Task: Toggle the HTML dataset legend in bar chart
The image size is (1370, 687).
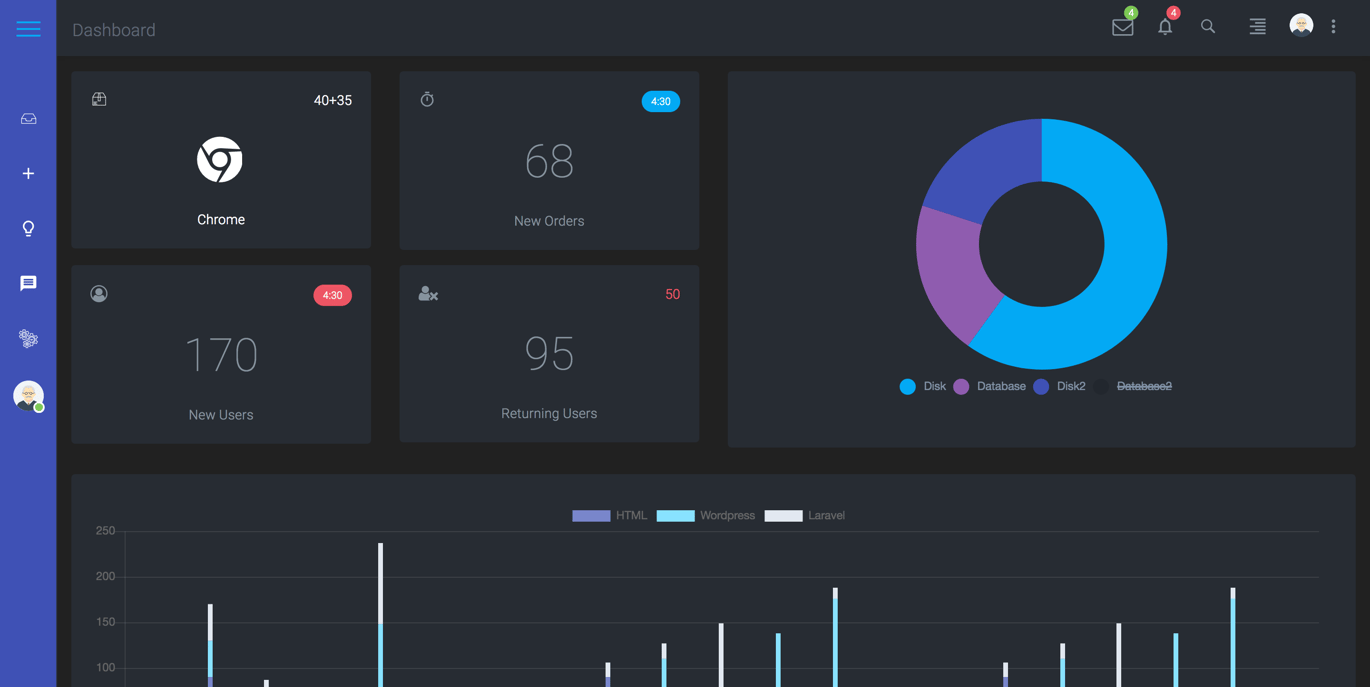Action: [609, 516]
